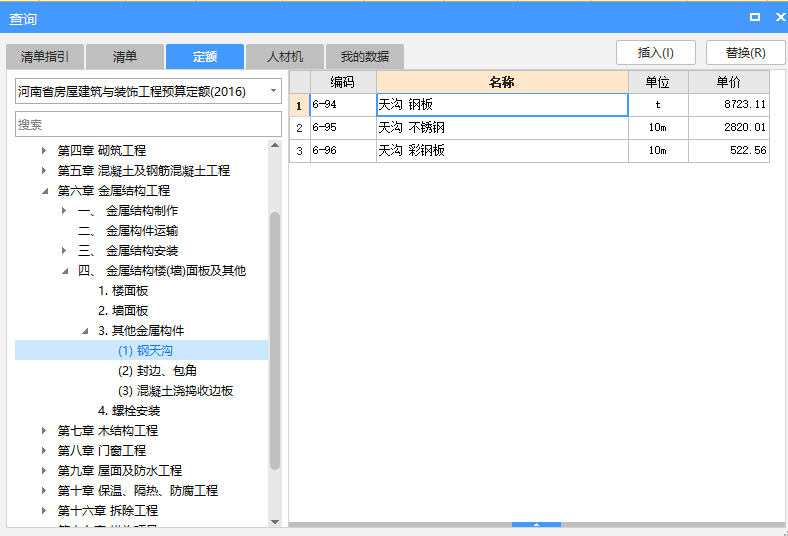788x536 pixels.
Task: Collapse 第六章 金属结构工程 arrow
Action: (x=45, y=190)
